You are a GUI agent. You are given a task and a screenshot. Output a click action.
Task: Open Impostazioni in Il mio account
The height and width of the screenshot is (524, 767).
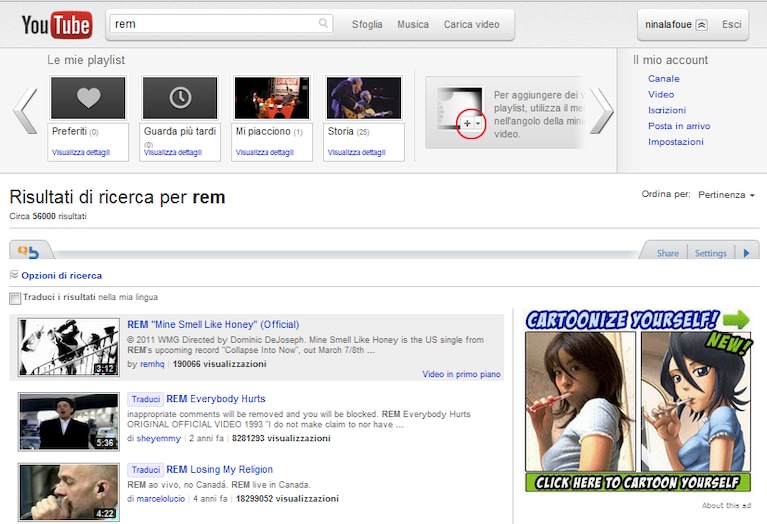tap(676, 141)
